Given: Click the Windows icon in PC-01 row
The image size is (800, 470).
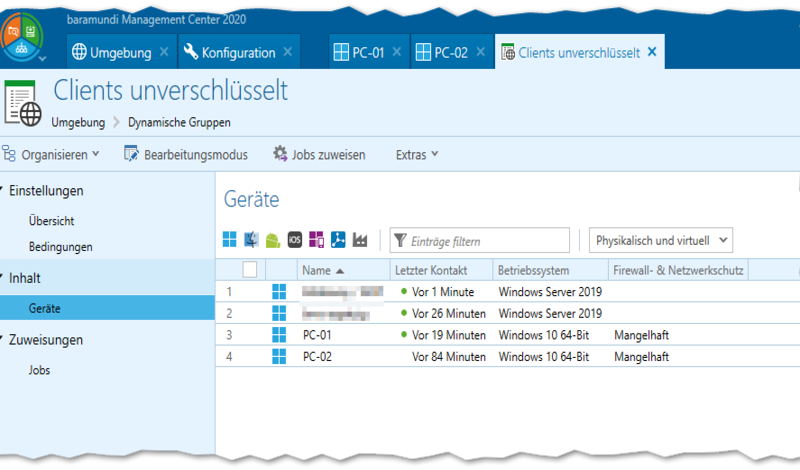Looking at the screenshot, I should click(x=279, y=335).
